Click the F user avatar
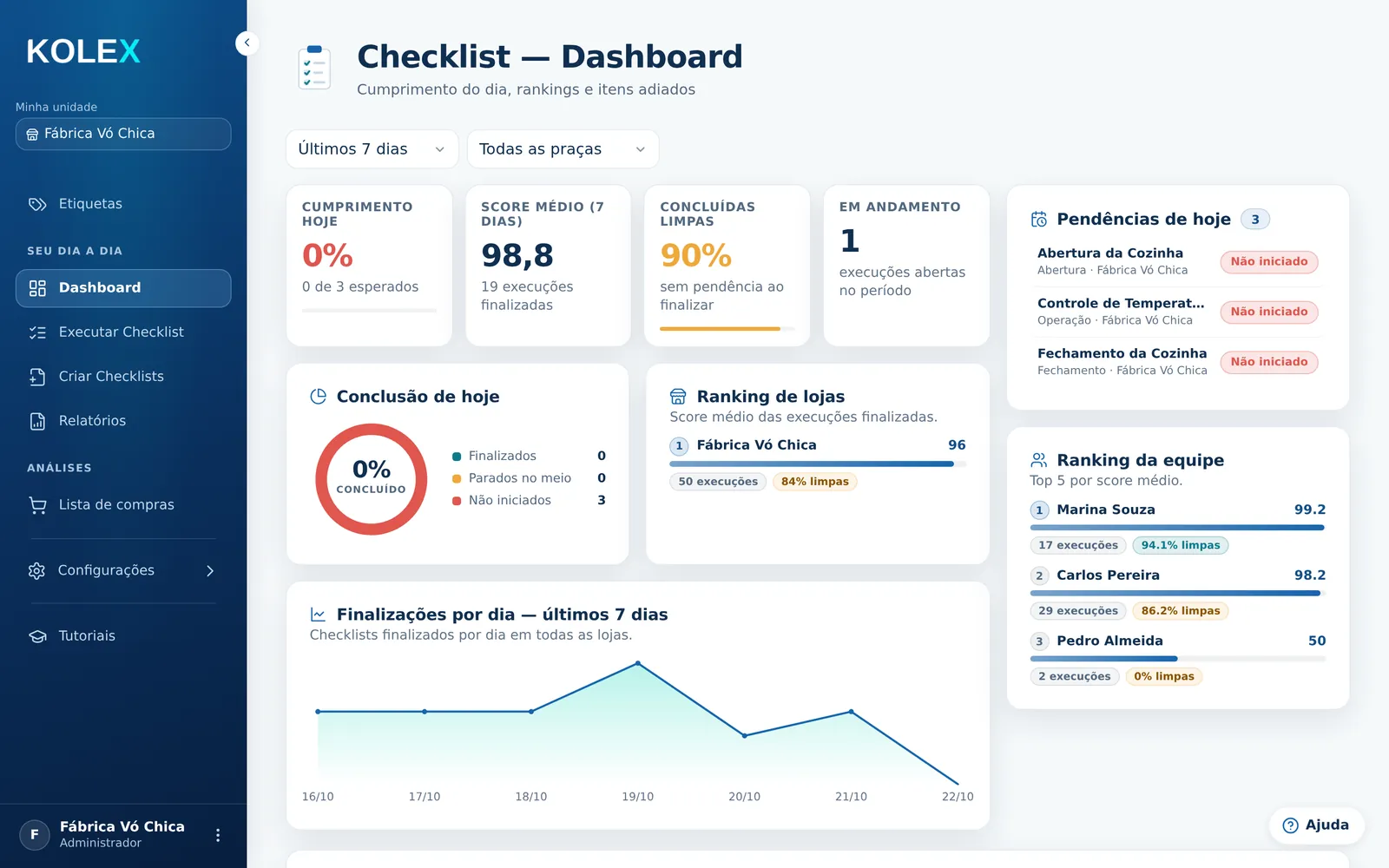Screen dimensions: 1389x868 35,835
